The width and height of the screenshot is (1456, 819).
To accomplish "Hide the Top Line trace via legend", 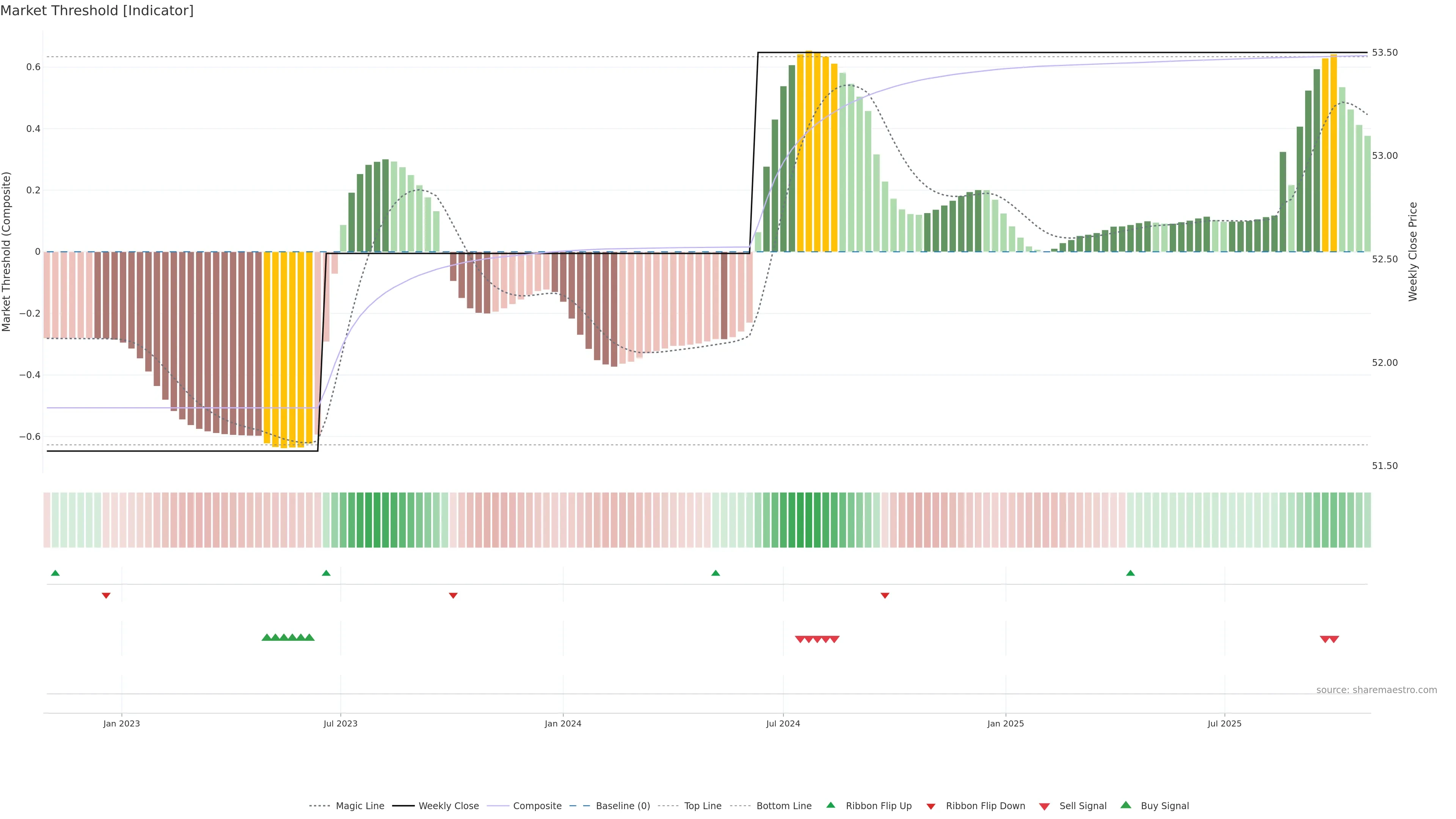I will 703,806.
